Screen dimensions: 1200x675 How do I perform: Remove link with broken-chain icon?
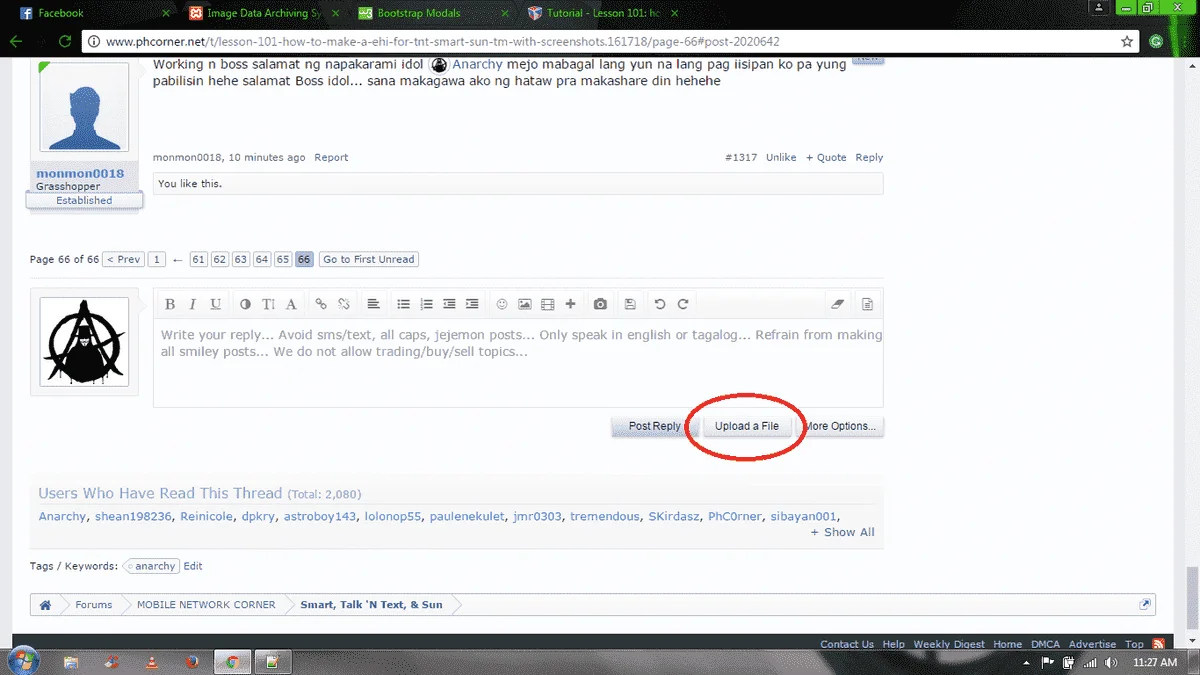[343, 304]
